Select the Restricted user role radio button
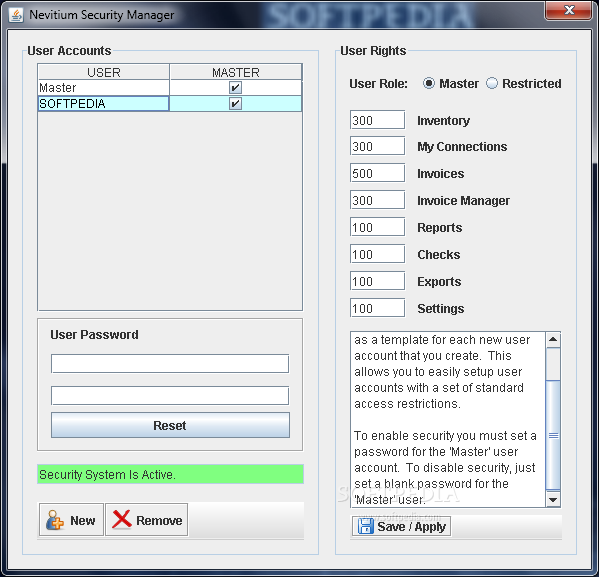 pos(492,83)
